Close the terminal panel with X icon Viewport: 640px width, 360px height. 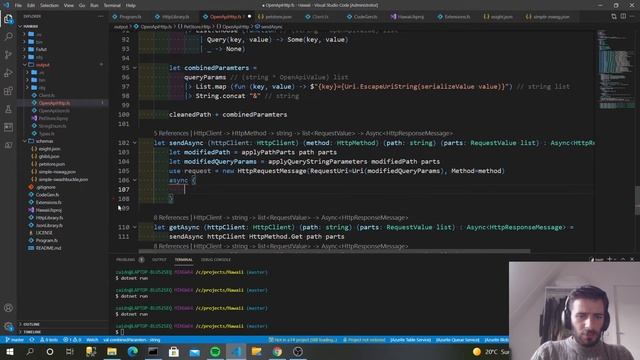click(632, 259)
